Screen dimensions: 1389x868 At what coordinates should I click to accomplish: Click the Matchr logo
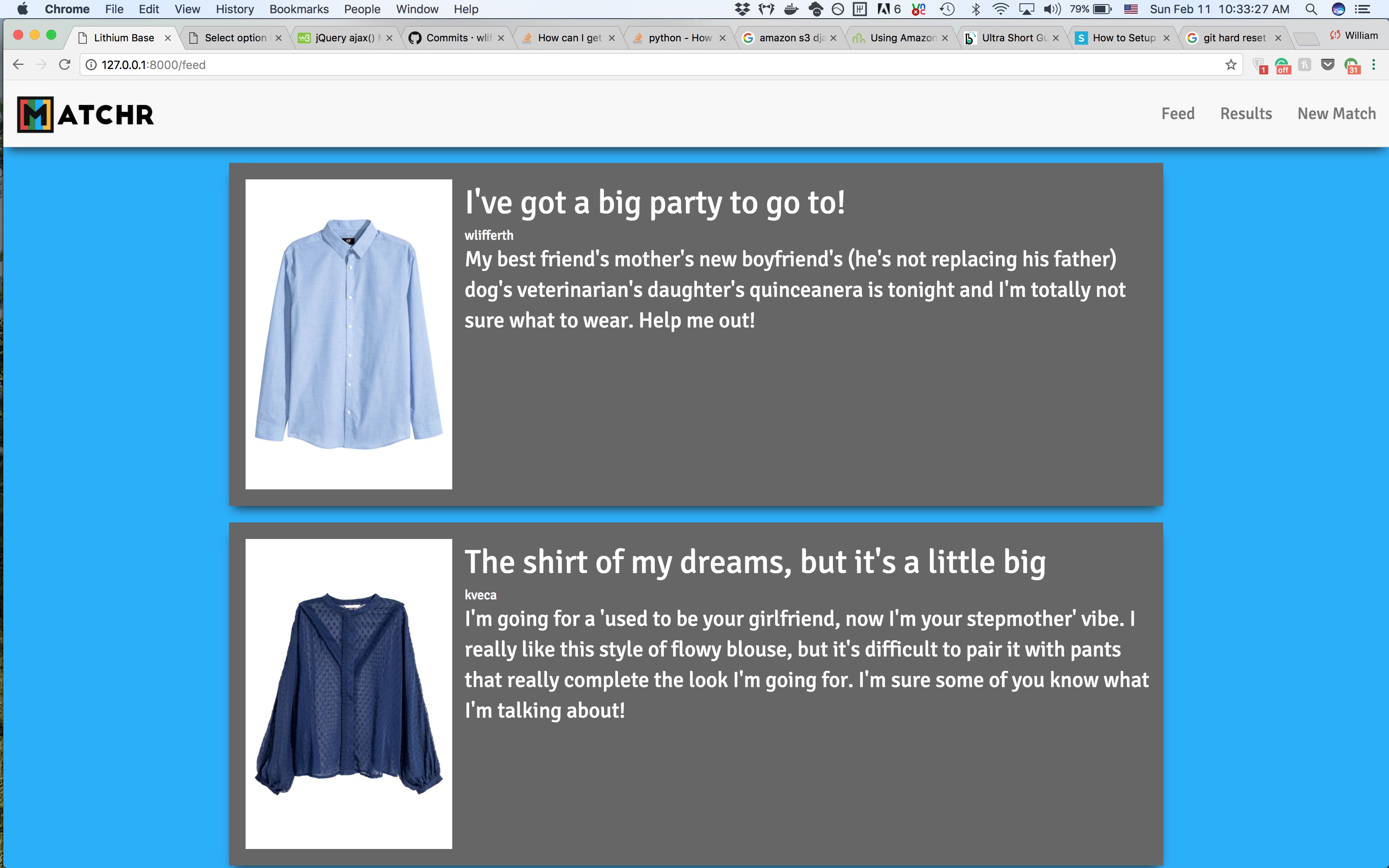[x=86, y=114]
